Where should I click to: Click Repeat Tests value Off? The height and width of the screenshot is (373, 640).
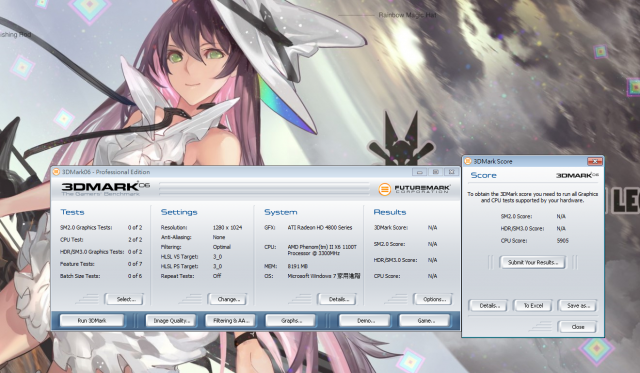(217, 276)
